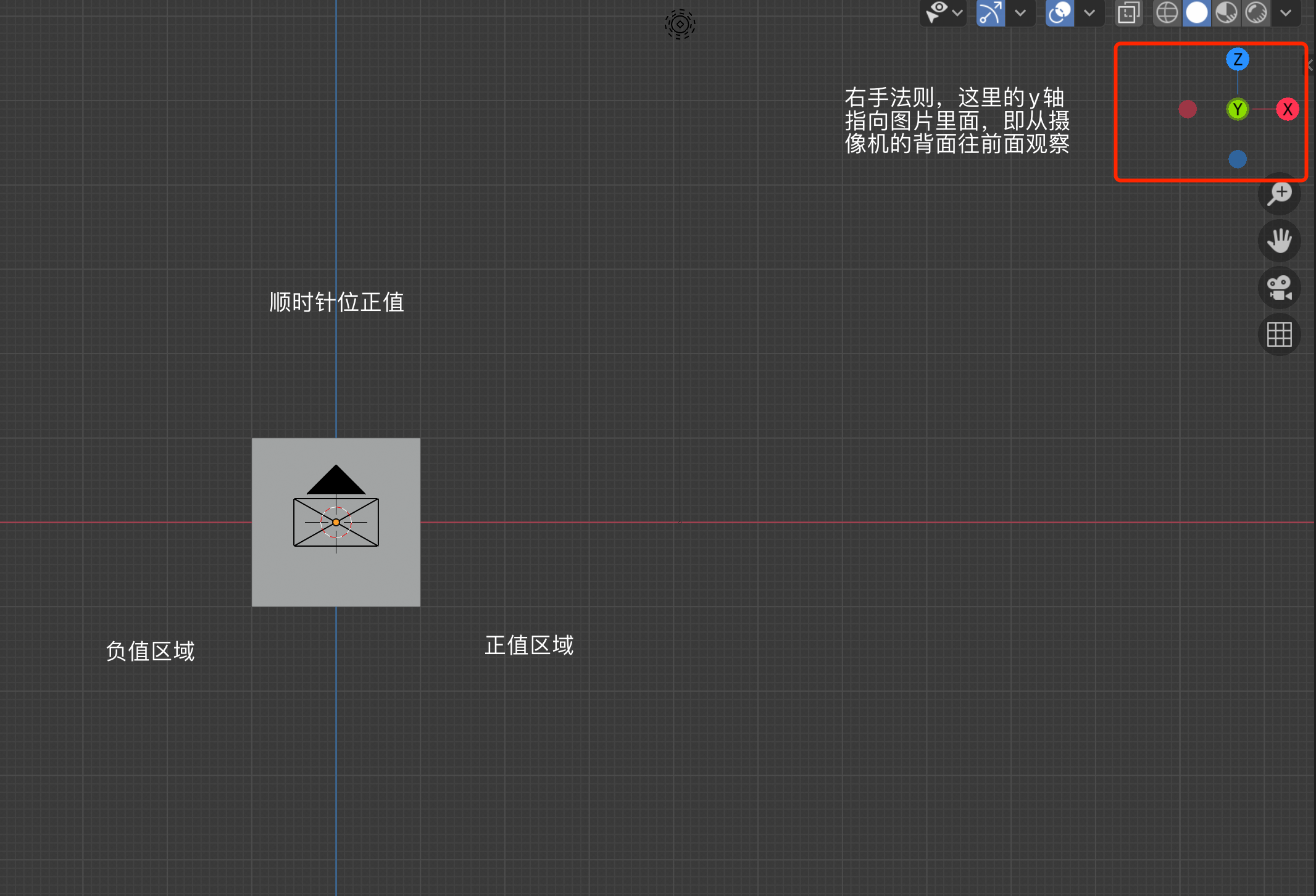Click the negative Z axis dot

coord(1237,159)
